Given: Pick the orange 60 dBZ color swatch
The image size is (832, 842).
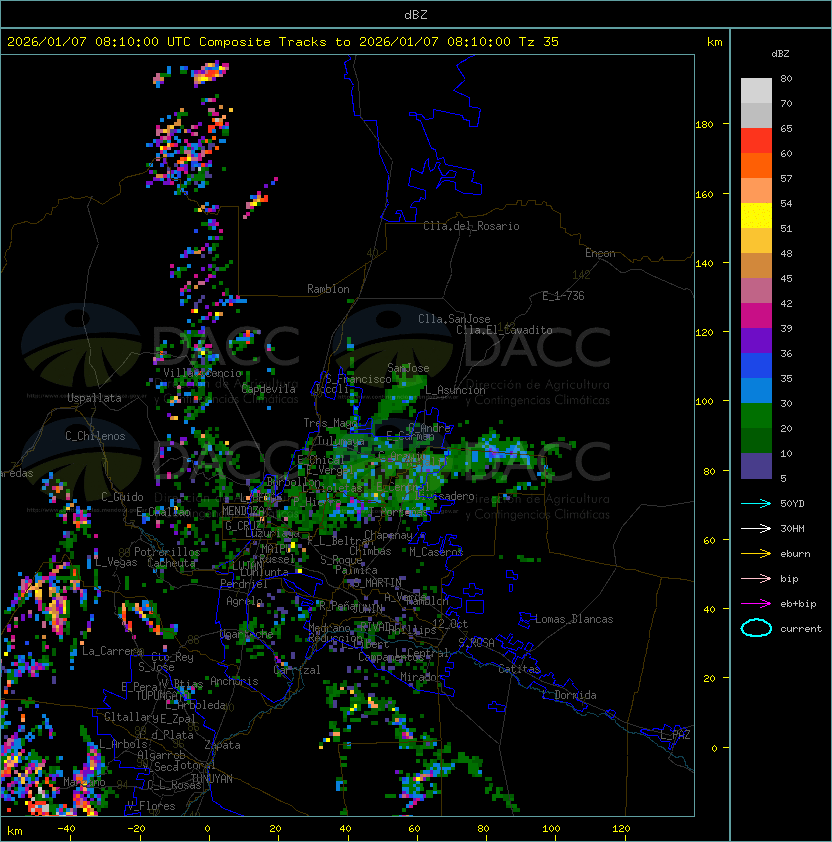Looking at the screenshot, I should tap(756, 165).
